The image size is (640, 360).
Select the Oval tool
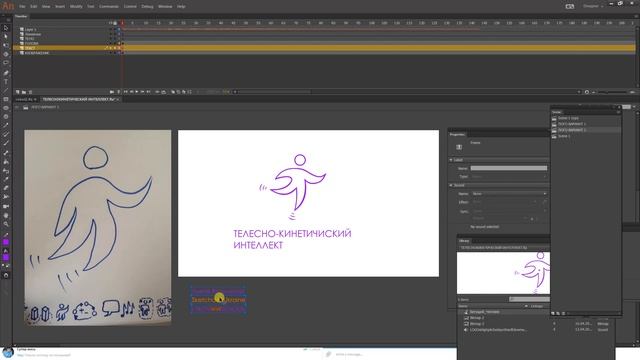(x=6, y=108)
